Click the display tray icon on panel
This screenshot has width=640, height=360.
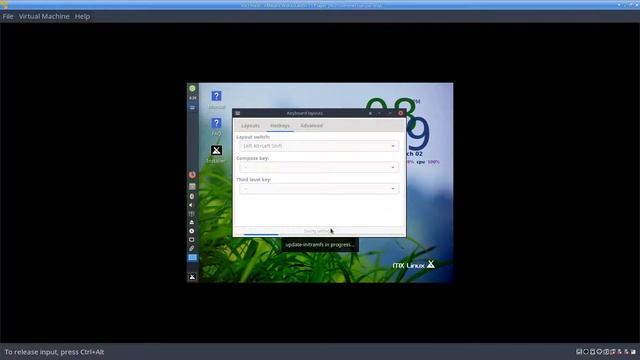192,240
